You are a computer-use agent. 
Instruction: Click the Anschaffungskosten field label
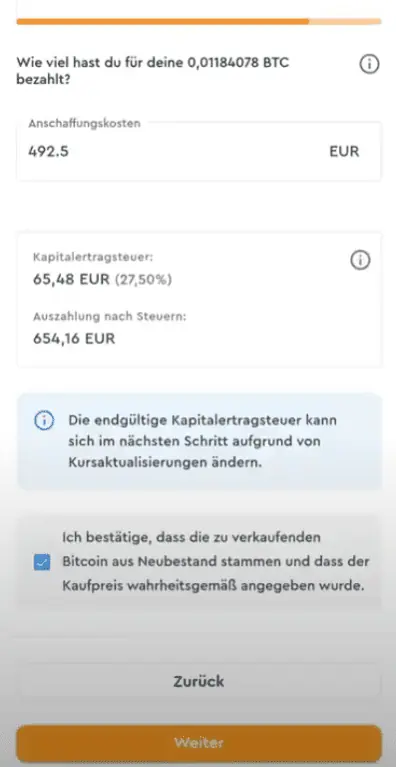tap(84, 123)
